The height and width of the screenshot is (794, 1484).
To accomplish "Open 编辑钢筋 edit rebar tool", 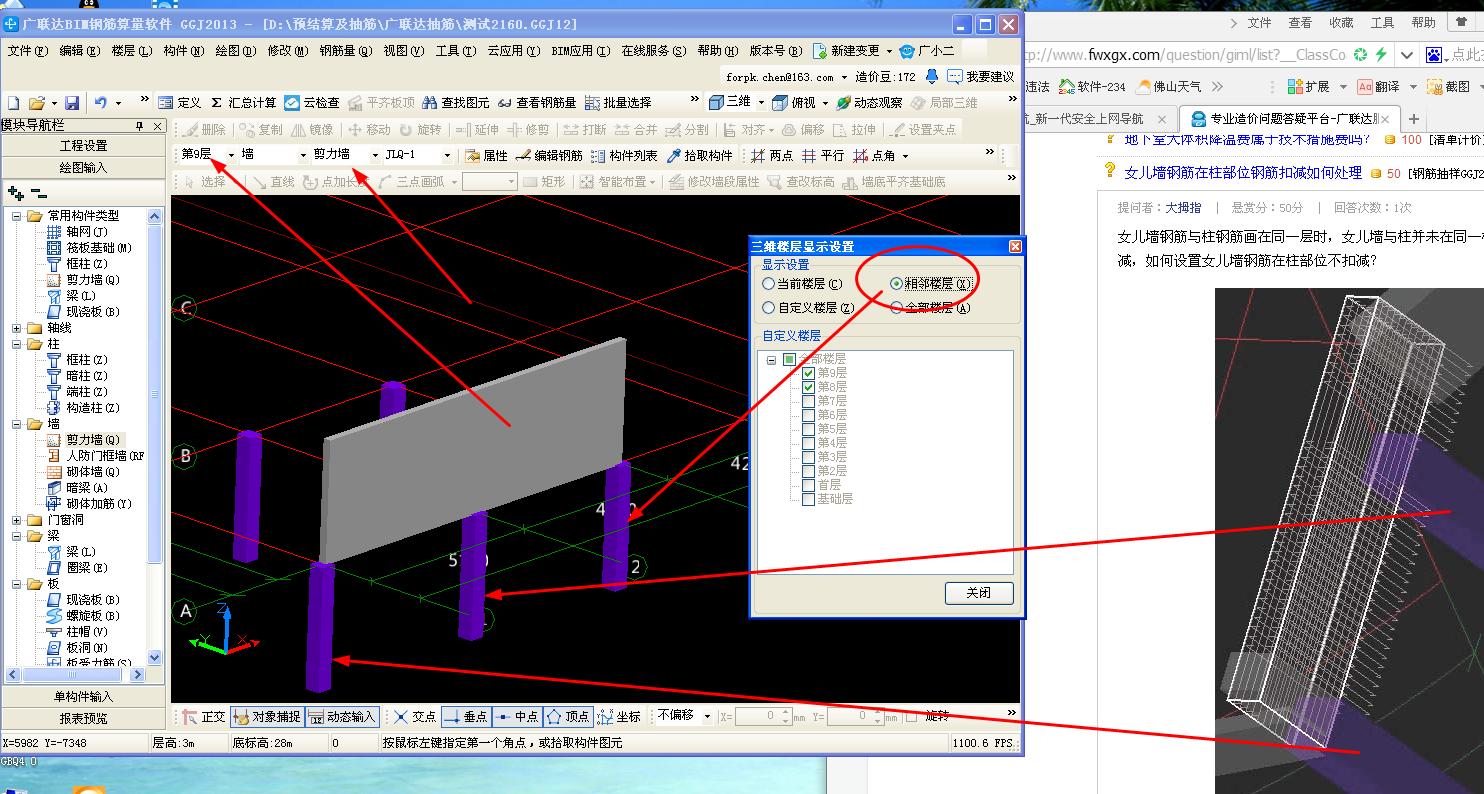I will click(549, 155).
